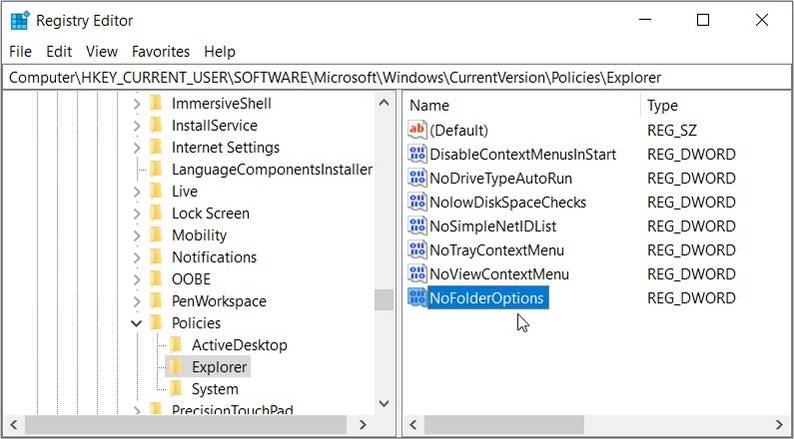Expand the Lock Screen key
Screen dimensions: 794x439
[x=137, y=214]
